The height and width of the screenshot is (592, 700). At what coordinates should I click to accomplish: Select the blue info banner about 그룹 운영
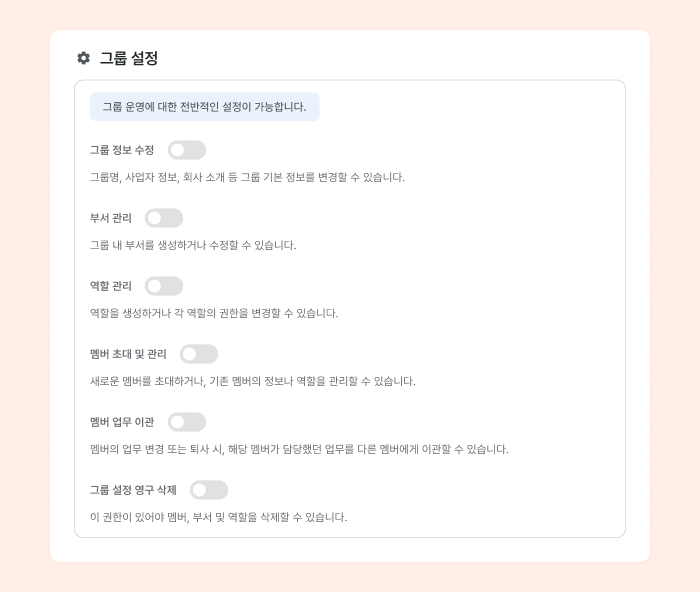click(x=205, y=107)
